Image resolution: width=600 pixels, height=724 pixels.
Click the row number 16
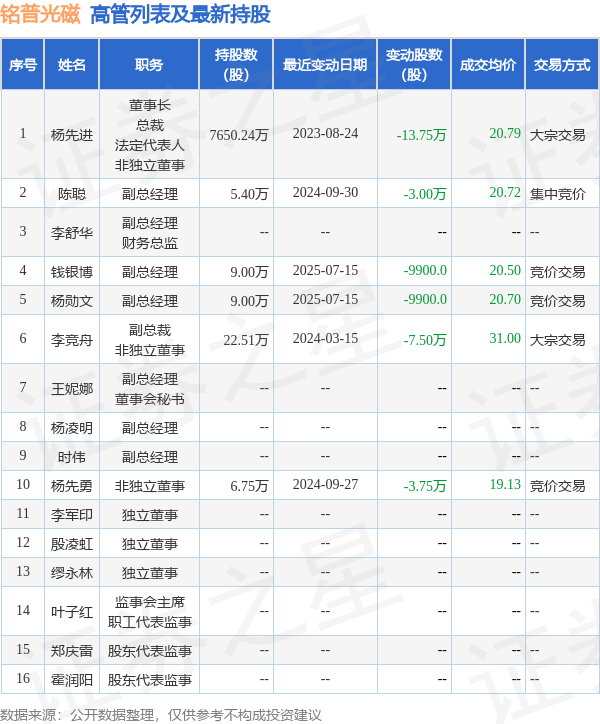(23, 679)
